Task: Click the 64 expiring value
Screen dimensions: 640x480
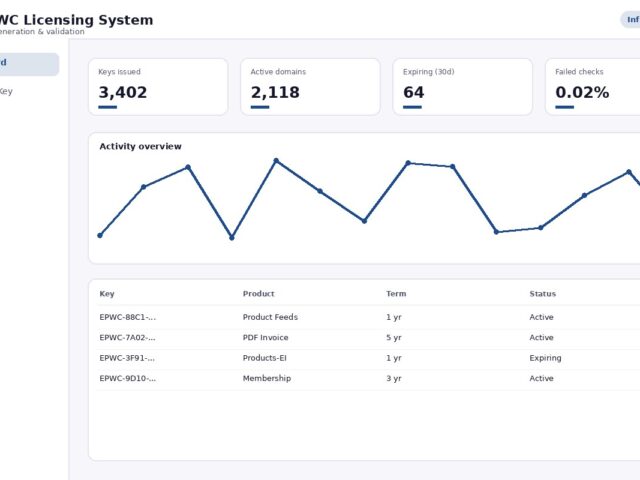Action: 413,92
